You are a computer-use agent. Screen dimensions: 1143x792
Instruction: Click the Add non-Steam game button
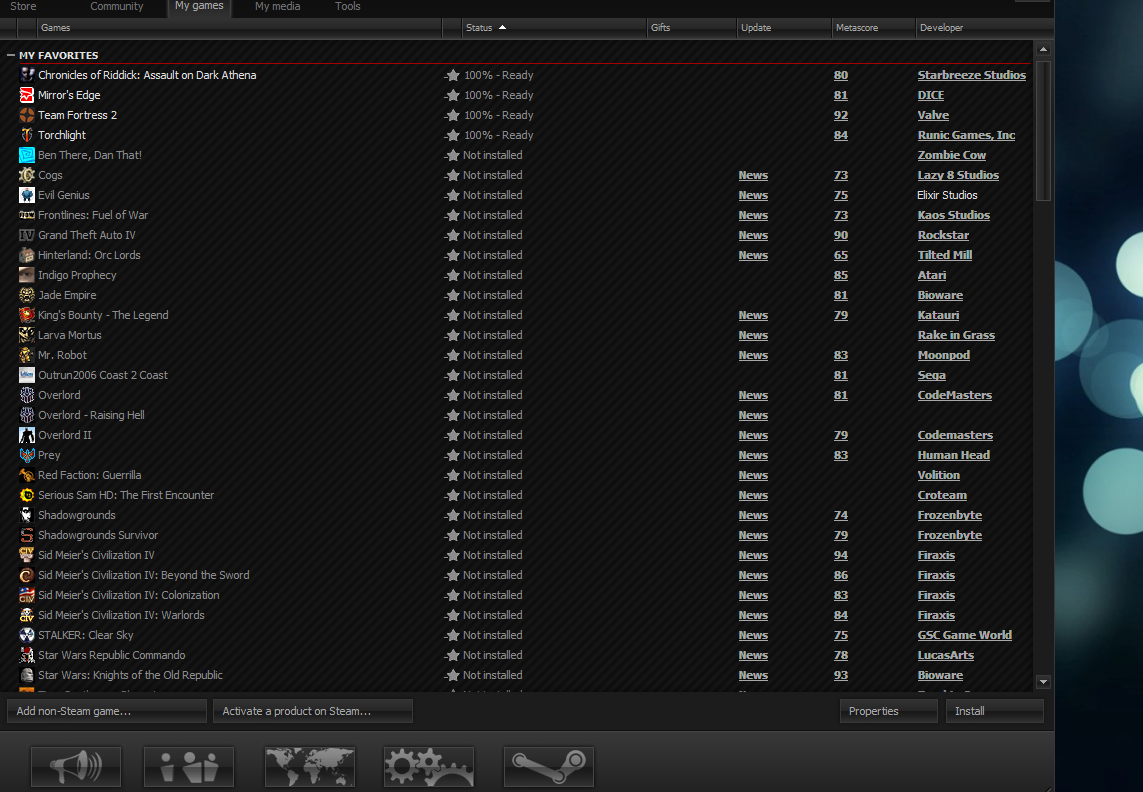[x=106, y=711]
